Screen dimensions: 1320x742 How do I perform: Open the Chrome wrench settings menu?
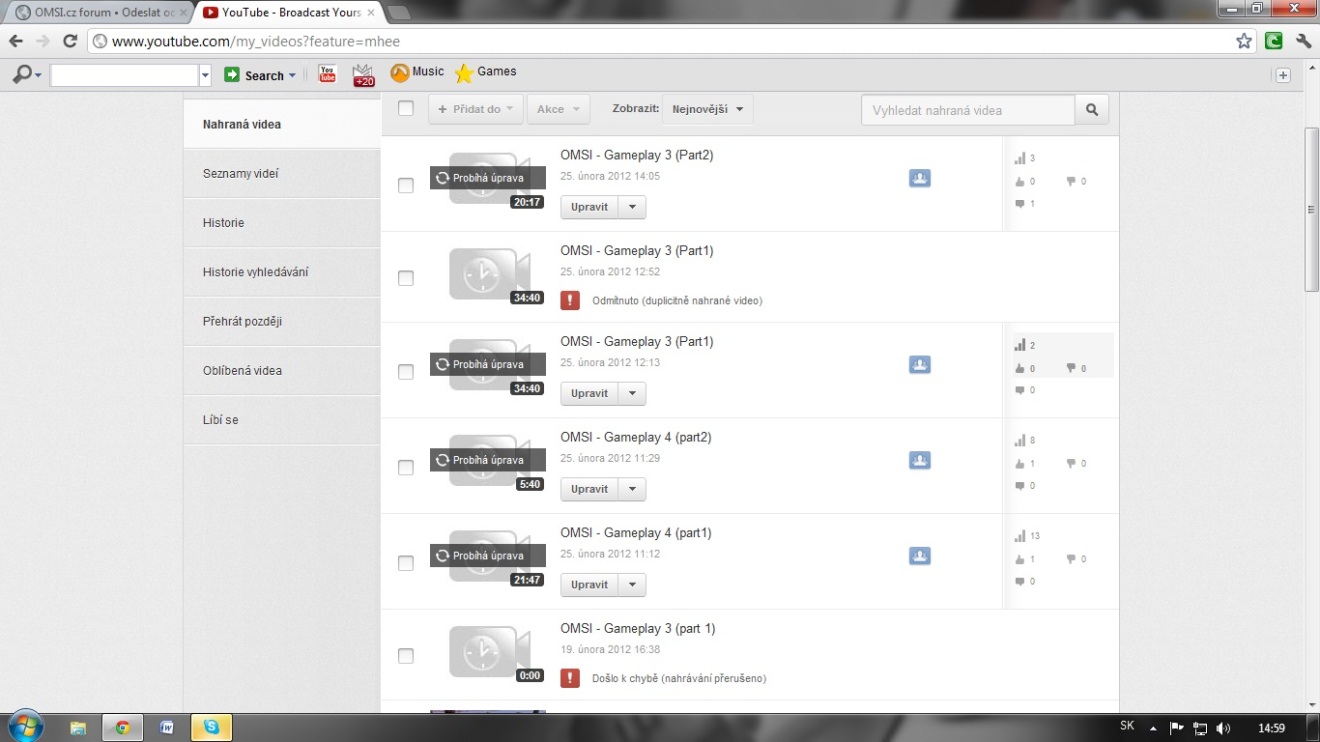point(1303,41)
